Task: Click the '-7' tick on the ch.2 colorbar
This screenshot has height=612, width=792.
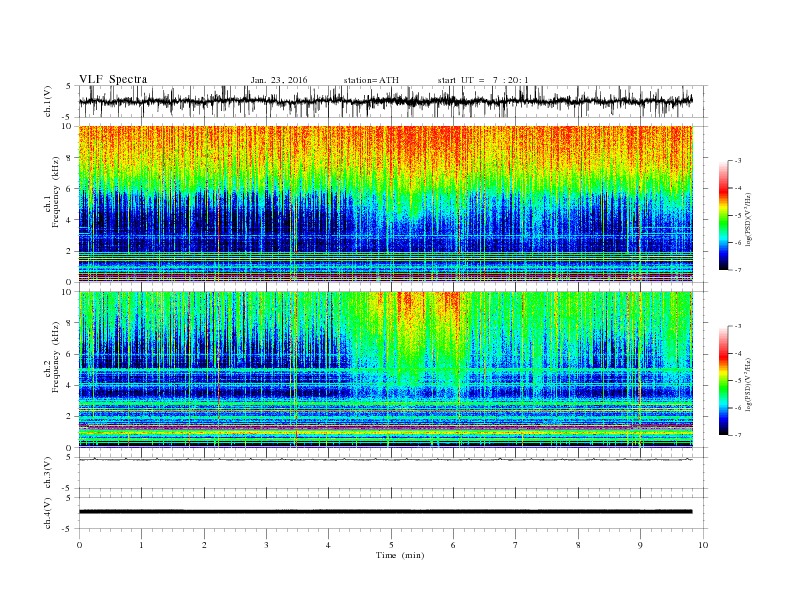Action: coord(738,435)
